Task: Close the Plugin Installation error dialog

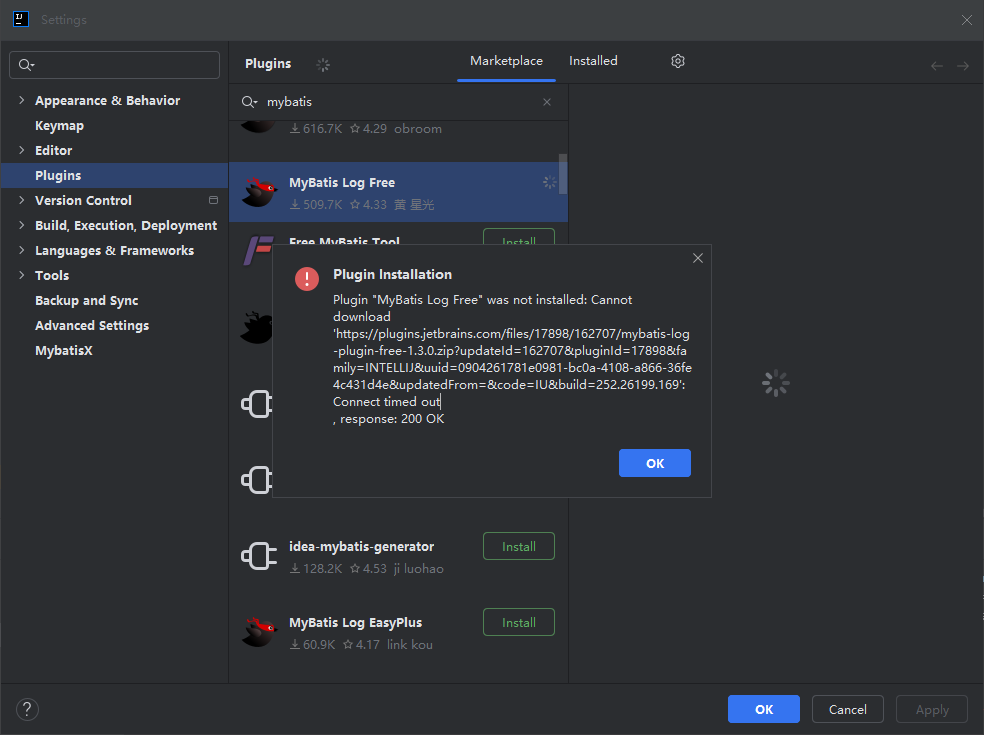Action: point(697,258)
